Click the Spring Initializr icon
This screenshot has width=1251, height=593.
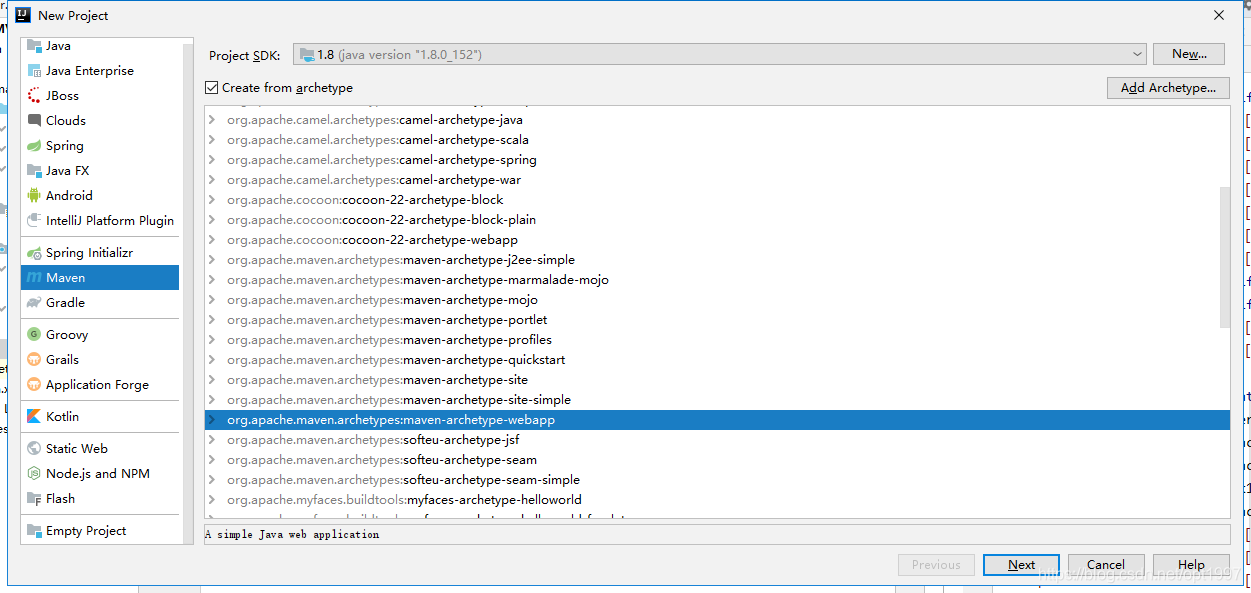pyautogui.click(x=34, y=253)
